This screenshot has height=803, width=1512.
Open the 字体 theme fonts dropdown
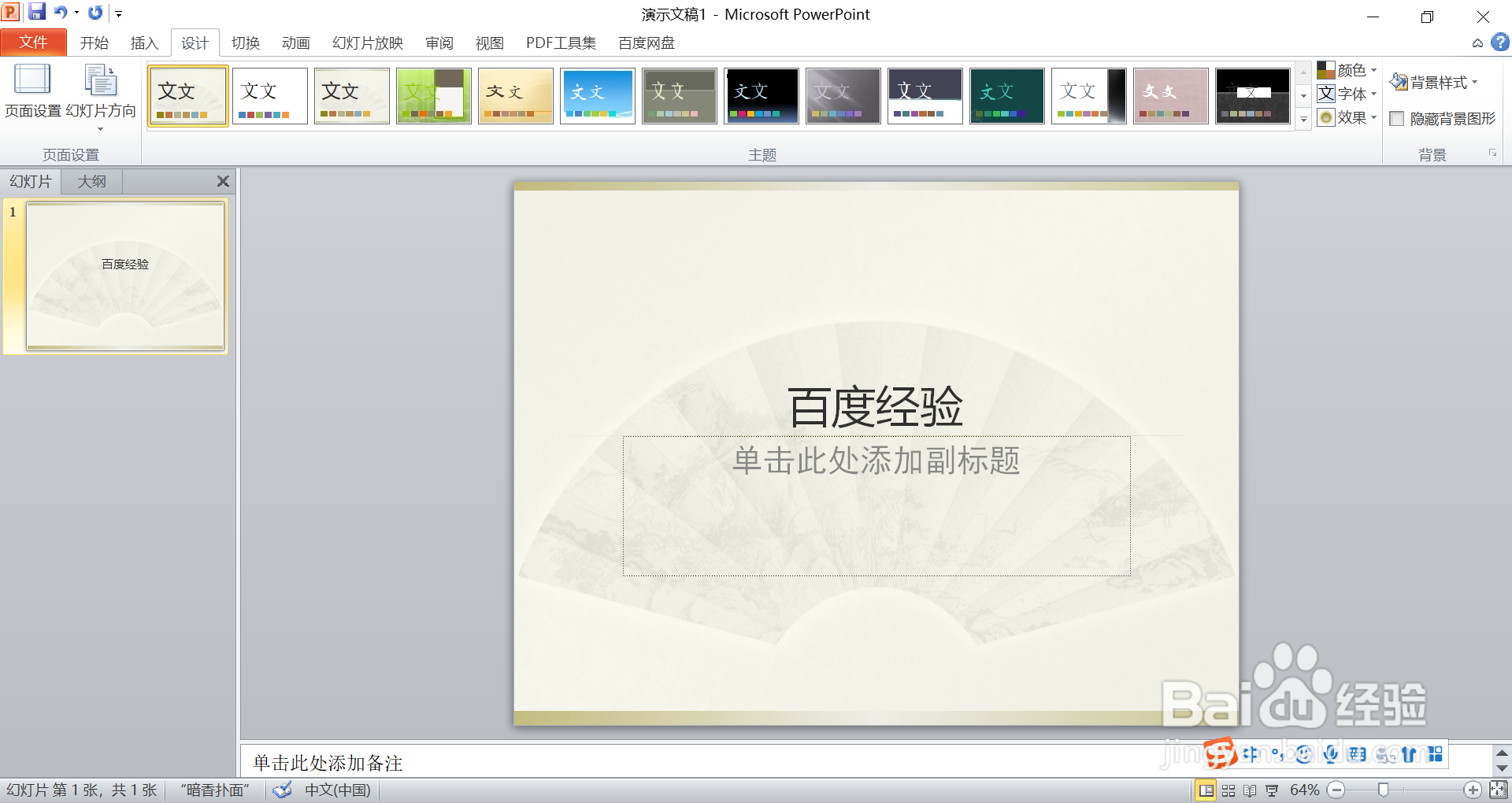coord(1348,93)
